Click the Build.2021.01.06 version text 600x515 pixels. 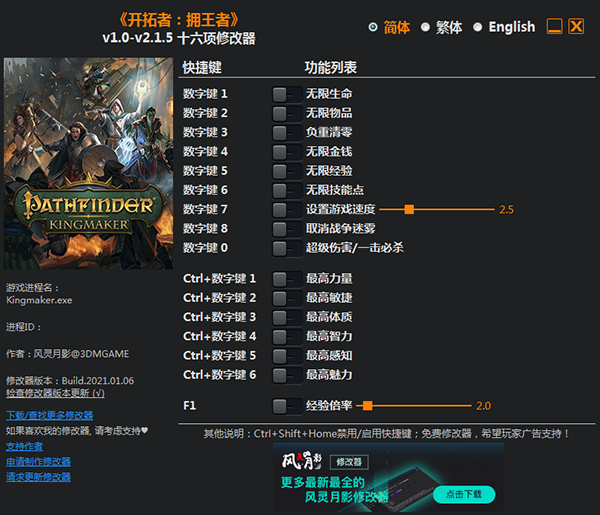point(98,381)
